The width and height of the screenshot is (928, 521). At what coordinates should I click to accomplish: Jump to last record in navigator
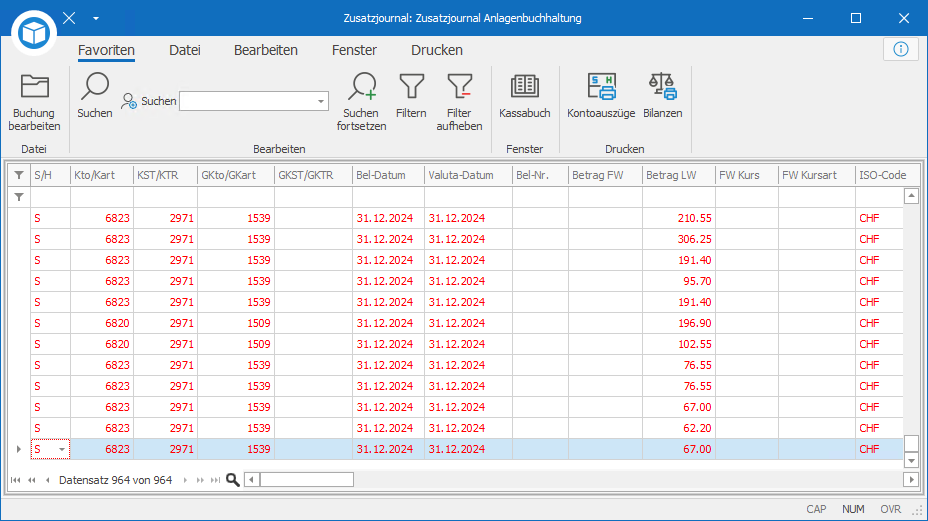coord(215,480)
